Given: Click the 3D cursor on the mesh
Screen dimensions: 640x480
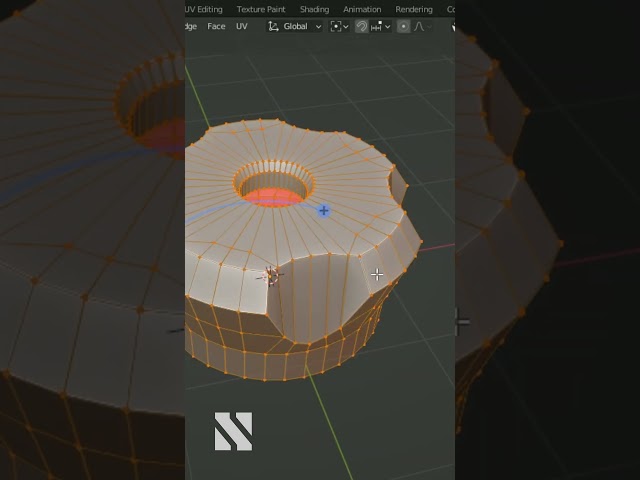Looking at the screenshot, I should pos(270,277).
